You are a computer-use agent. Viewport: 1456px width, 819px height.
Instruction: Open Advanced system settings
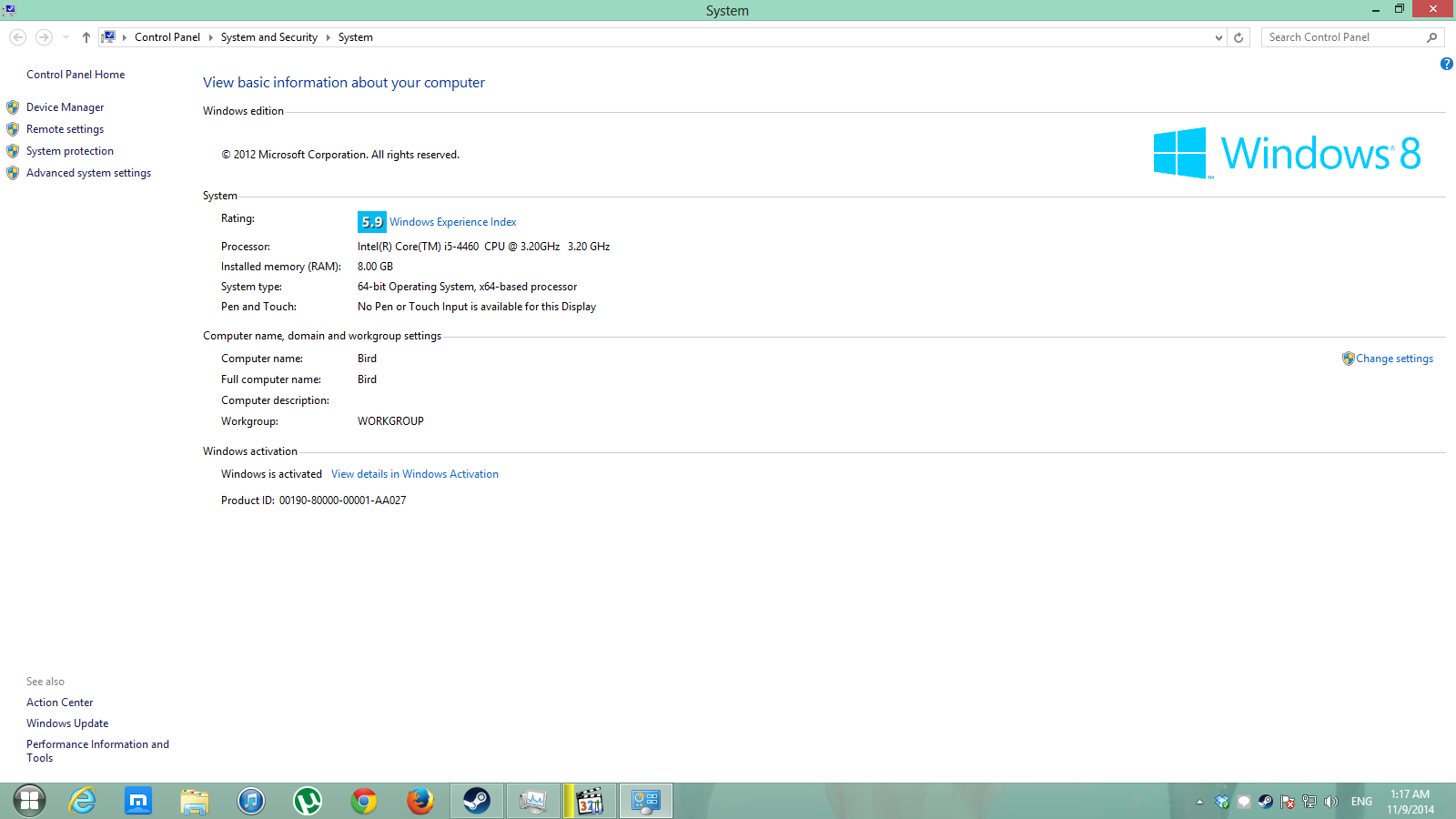pos(89,173)
